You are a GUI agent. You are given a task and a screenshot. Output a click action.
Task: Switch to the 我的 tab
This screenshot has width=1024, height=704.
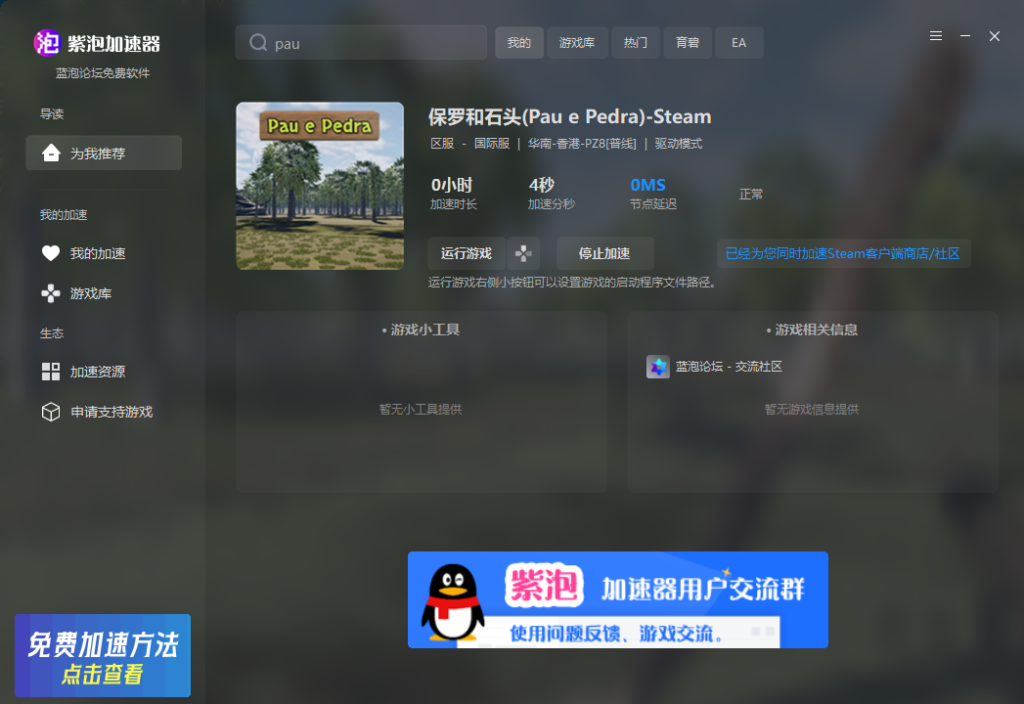[x=519, y=42]
